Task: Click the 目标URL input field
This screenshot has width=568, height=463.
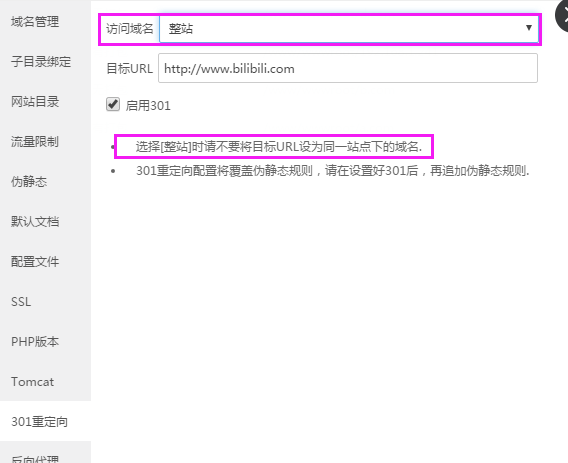Action: point(348,68)
